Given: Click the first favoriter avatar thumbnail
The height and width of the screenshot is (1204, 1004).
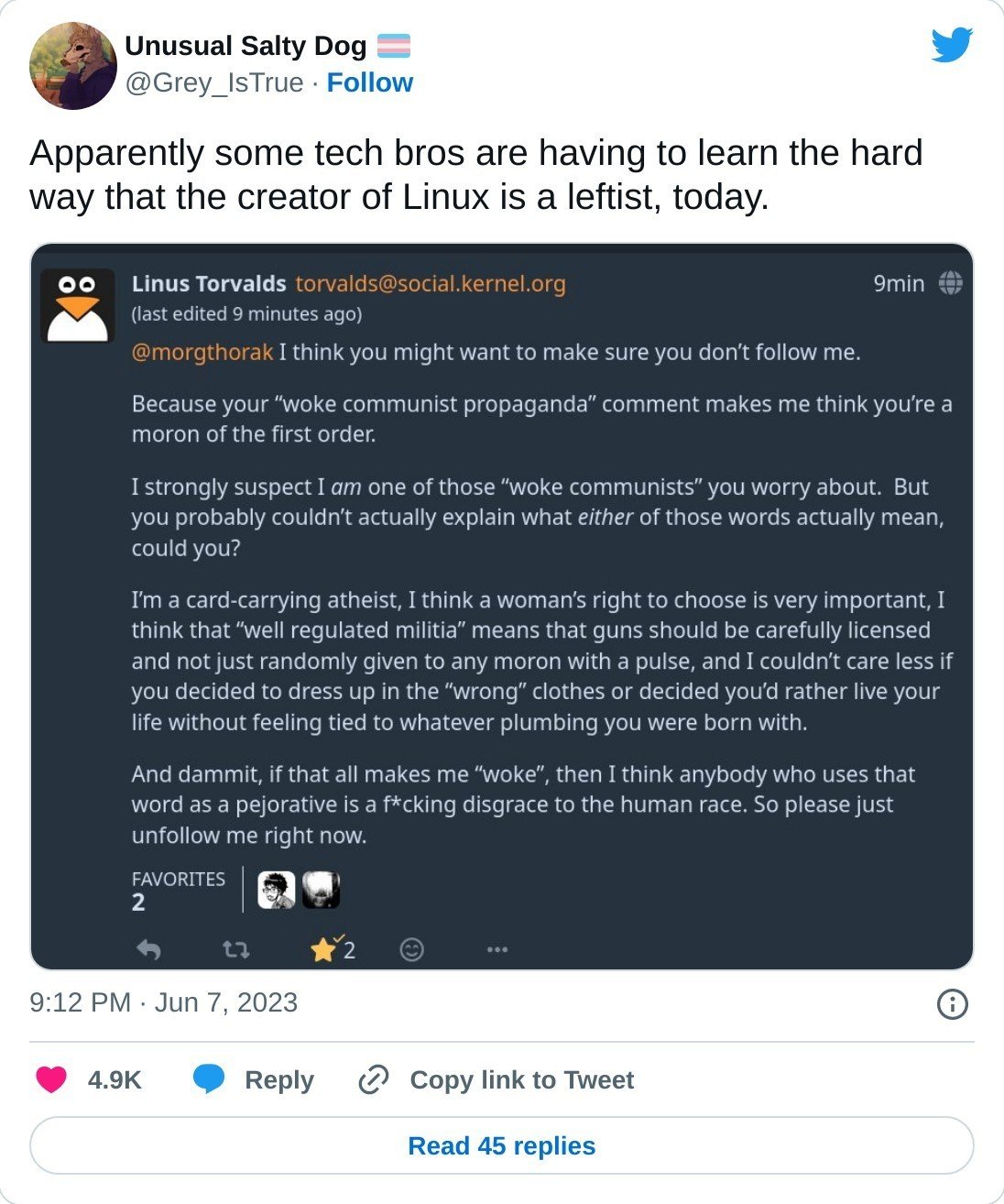Looking at the screenshot, I should pos(276,890).
